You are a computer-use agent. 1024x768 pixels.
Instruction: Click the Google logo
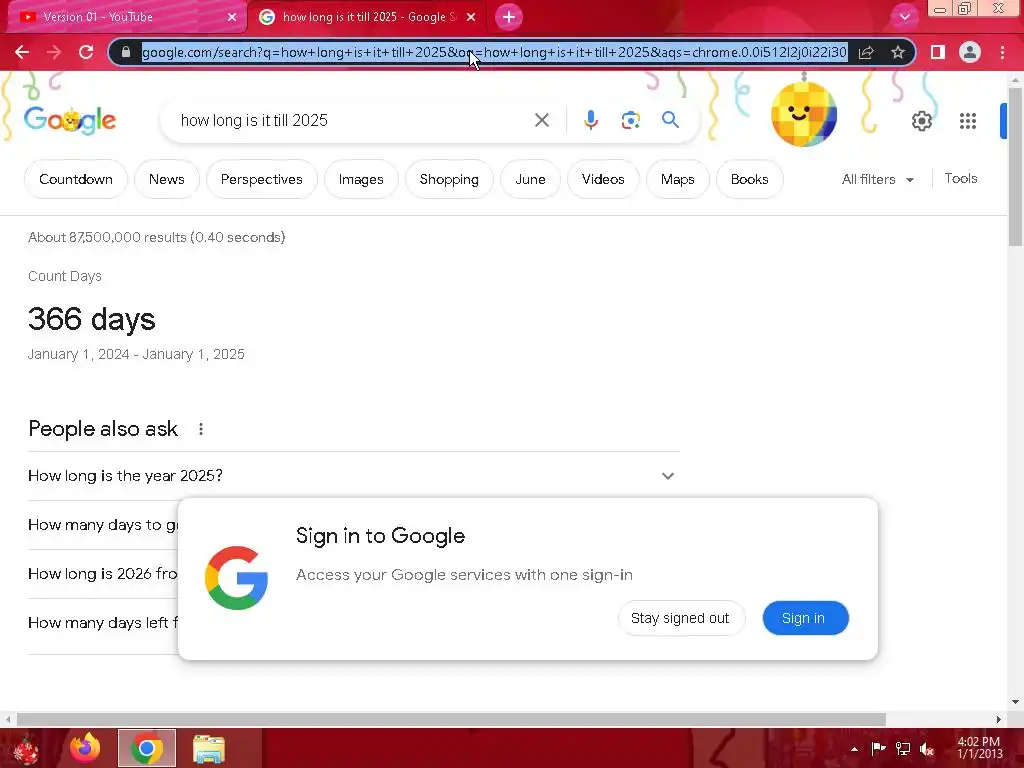[70, 120]
